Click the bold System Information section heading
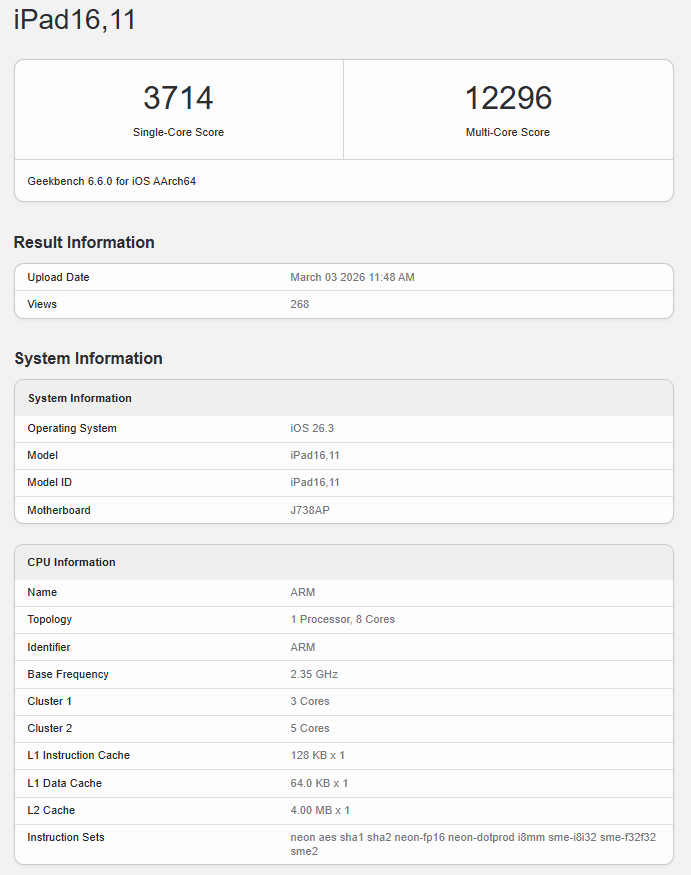Image resolution: width=691 pixels, height=875 pixels. click(88, 358)
